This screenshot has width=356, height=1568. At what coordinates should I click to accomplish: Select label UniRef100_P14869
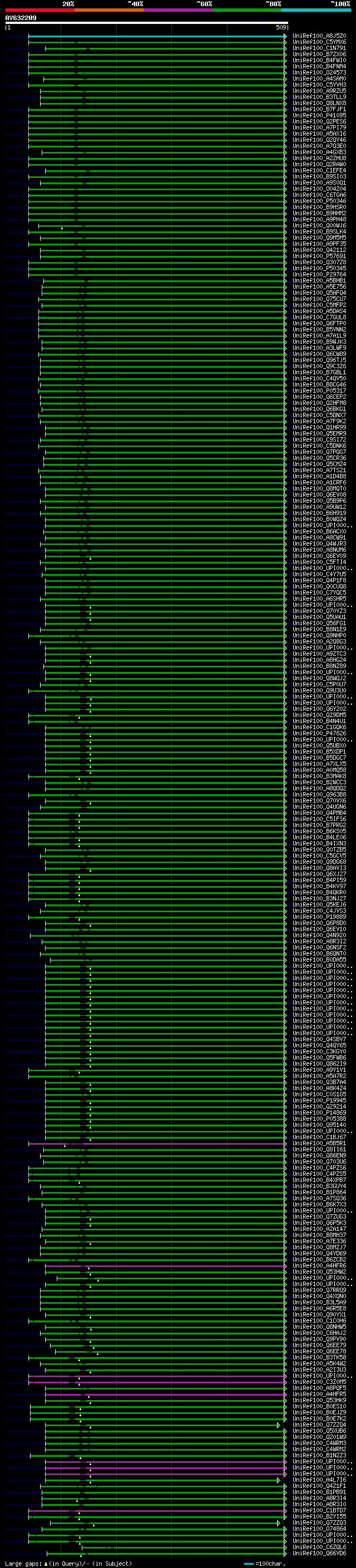(x=319, y=1112)
